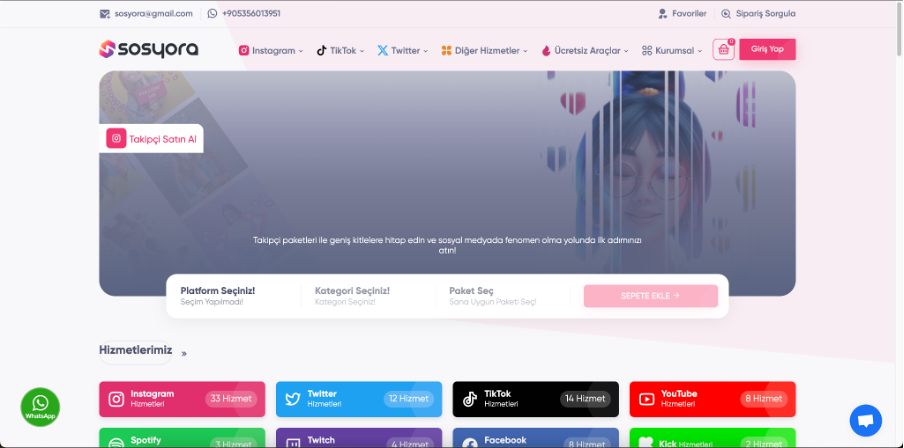
Task: Click the double arrow beside Hizmetlerimiz
Action: pyautogui.click(x=184, y=353)
